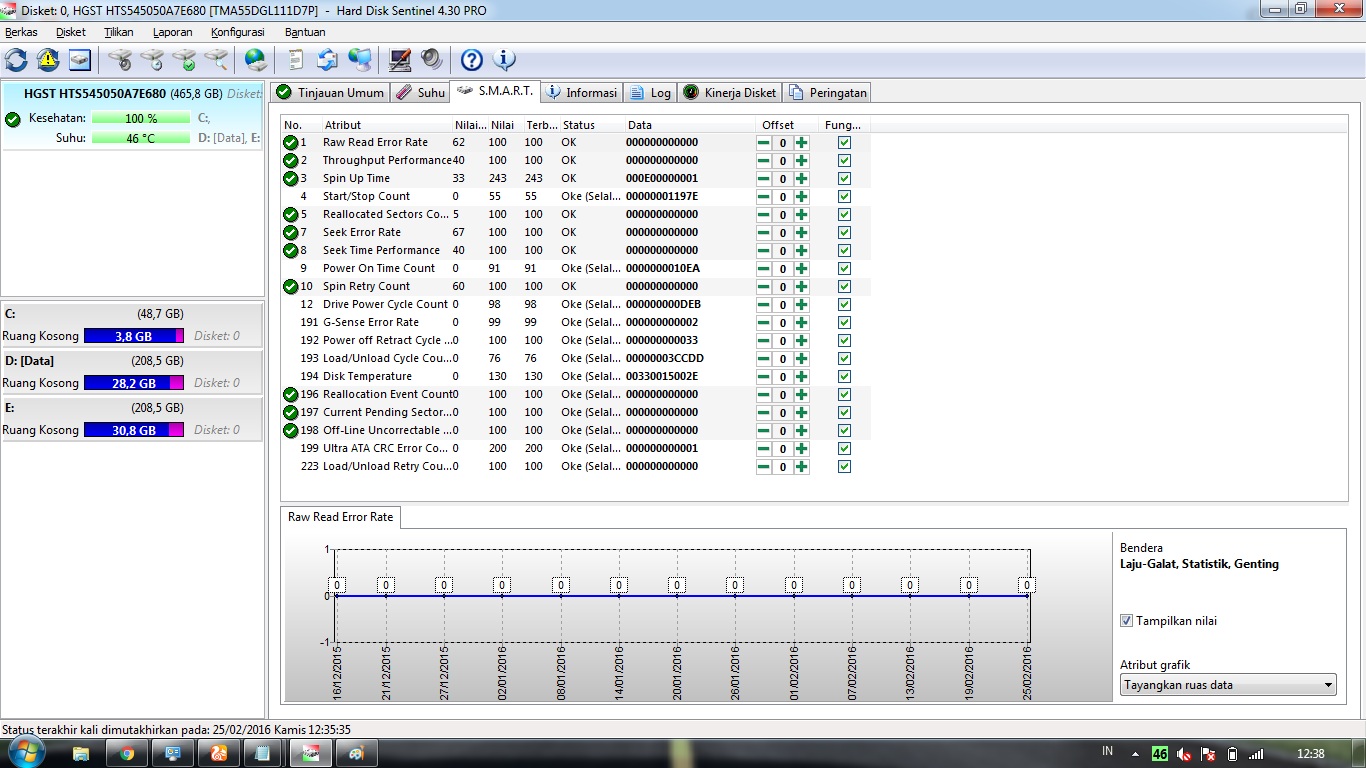Click the envelope with blue arrows toolbar icon
The image size is (1366, 768).
(327, 60)
